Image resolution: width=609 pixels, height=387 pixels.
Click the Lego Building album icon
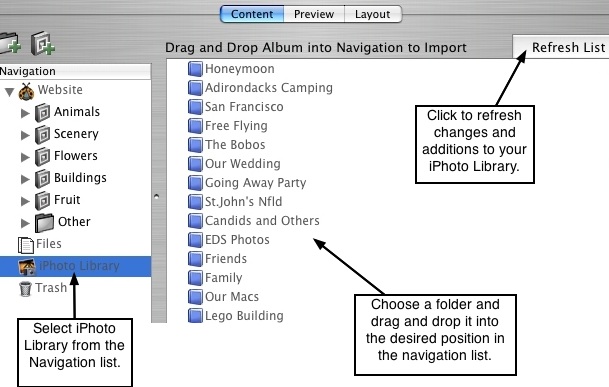(195, 316)
